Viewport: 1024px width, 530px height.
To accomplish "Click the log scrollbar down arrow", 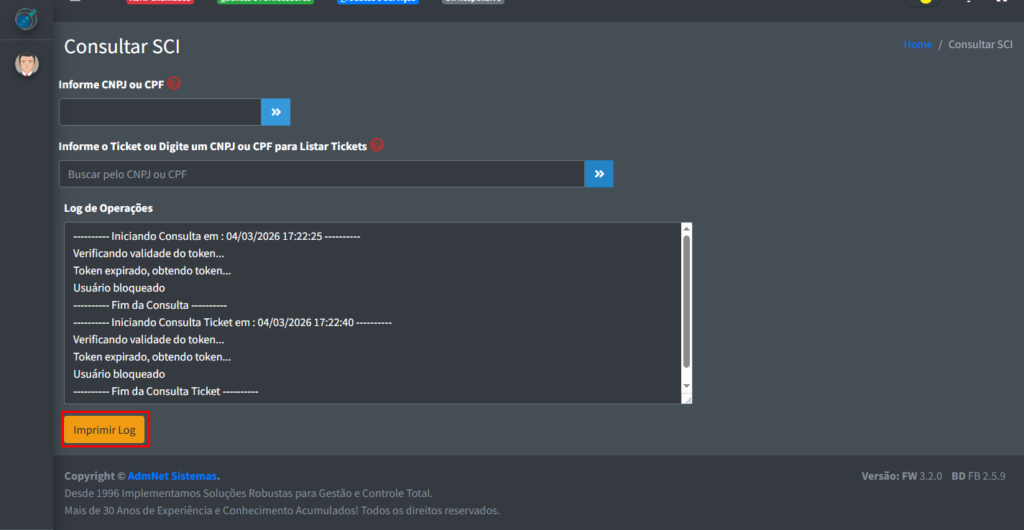I will (x=686, y=385).
